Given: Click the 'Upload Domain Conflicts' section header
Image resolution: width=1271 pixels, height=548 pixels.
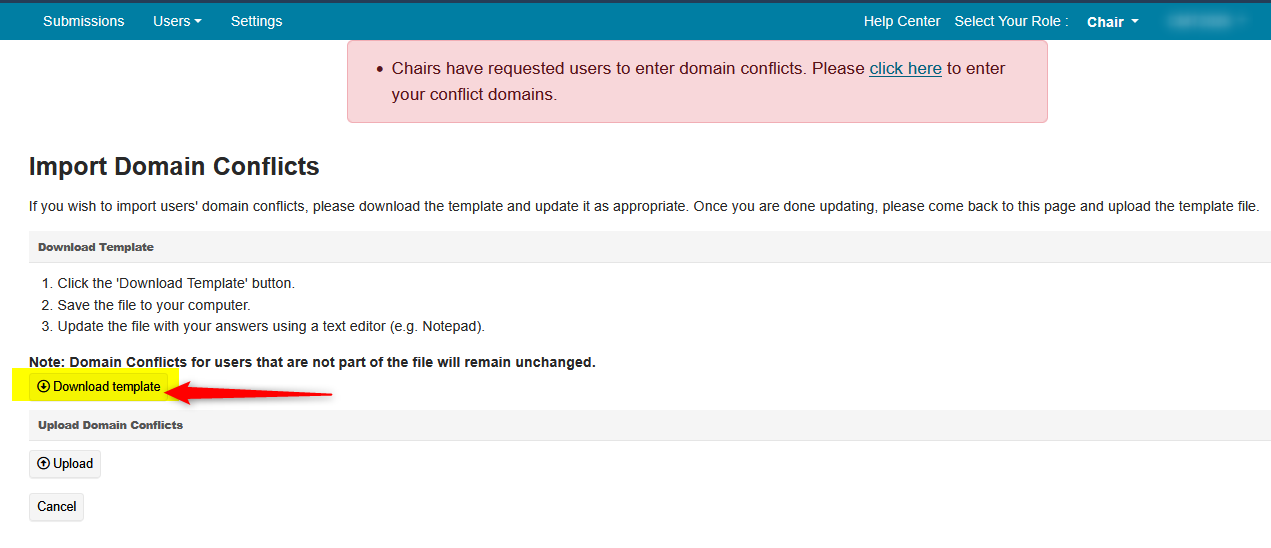Looking at the screenshot, I should [110, 425].
